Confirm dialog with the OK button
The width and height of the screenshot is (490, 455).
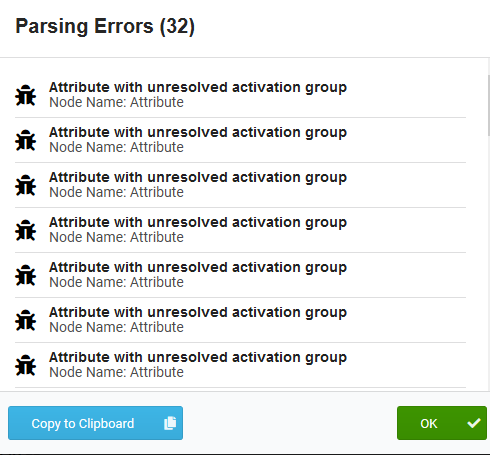click(x=442, y=423)
